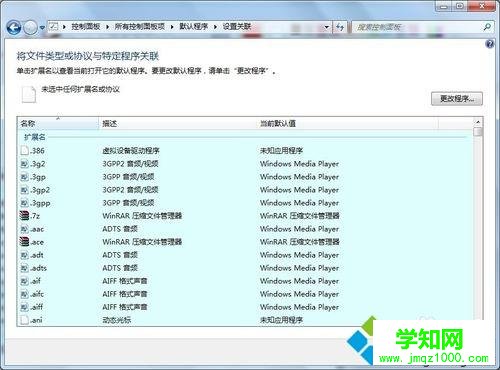This screenshot has height=370, width=500.
Task: Select the .3gp file icon
Action: (x=24, y=177)
